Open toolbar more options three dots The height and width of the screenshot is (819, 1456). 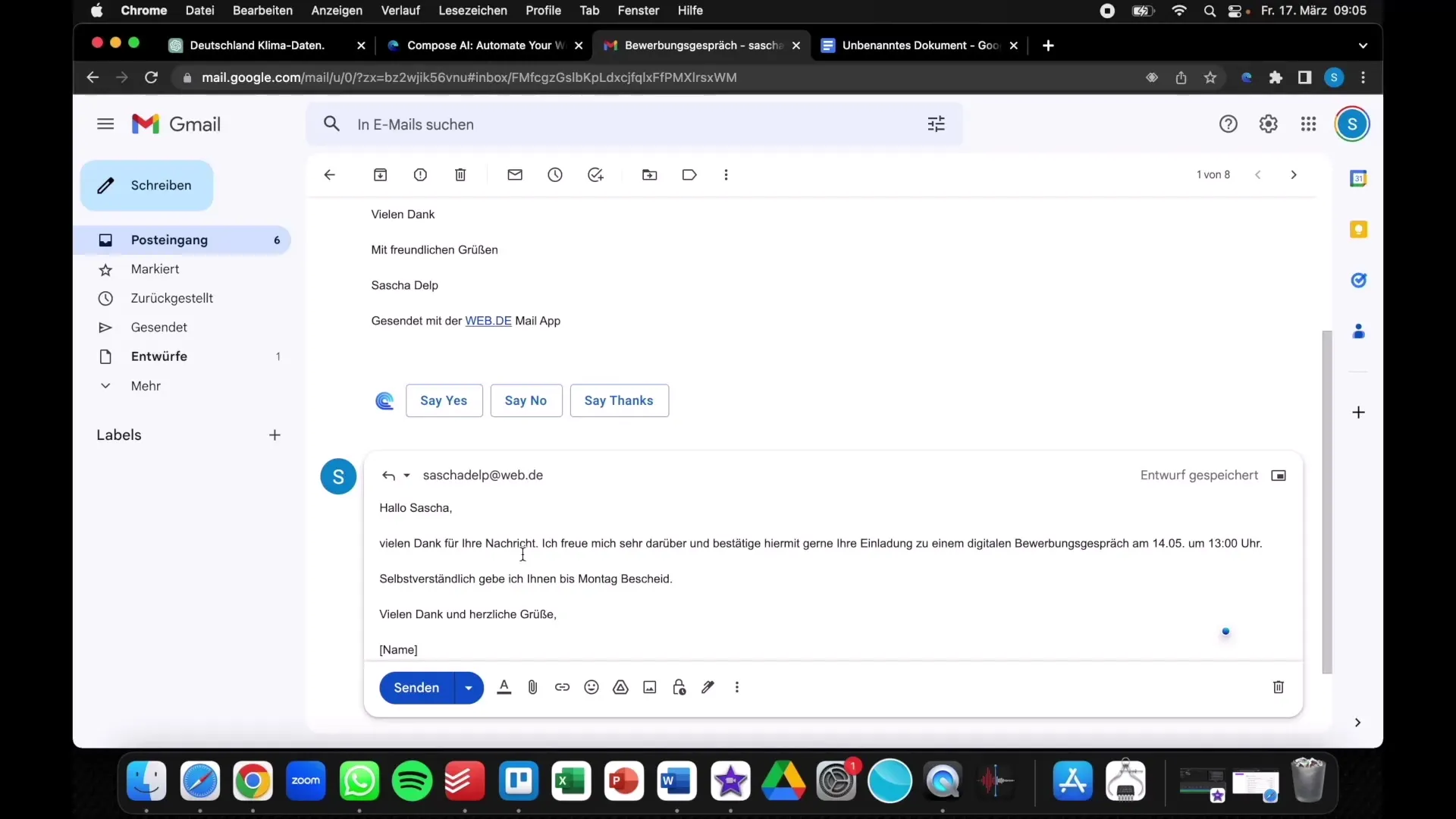point(726,175)
